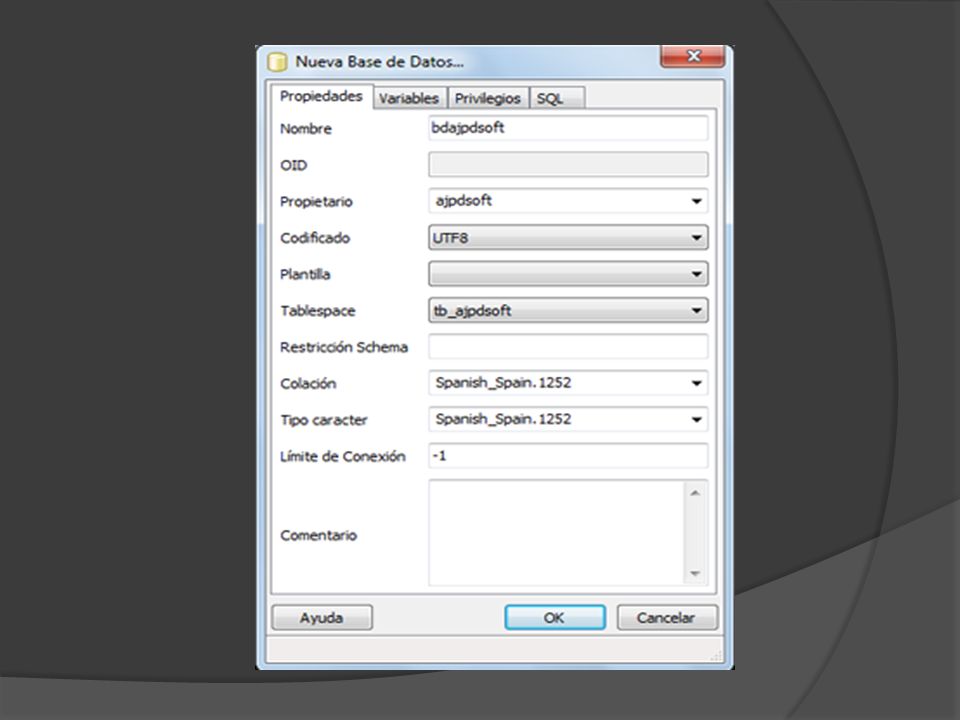Screen dimensions: 960x720
Task: Open the Privilegios tab
Action: (488, 98)
